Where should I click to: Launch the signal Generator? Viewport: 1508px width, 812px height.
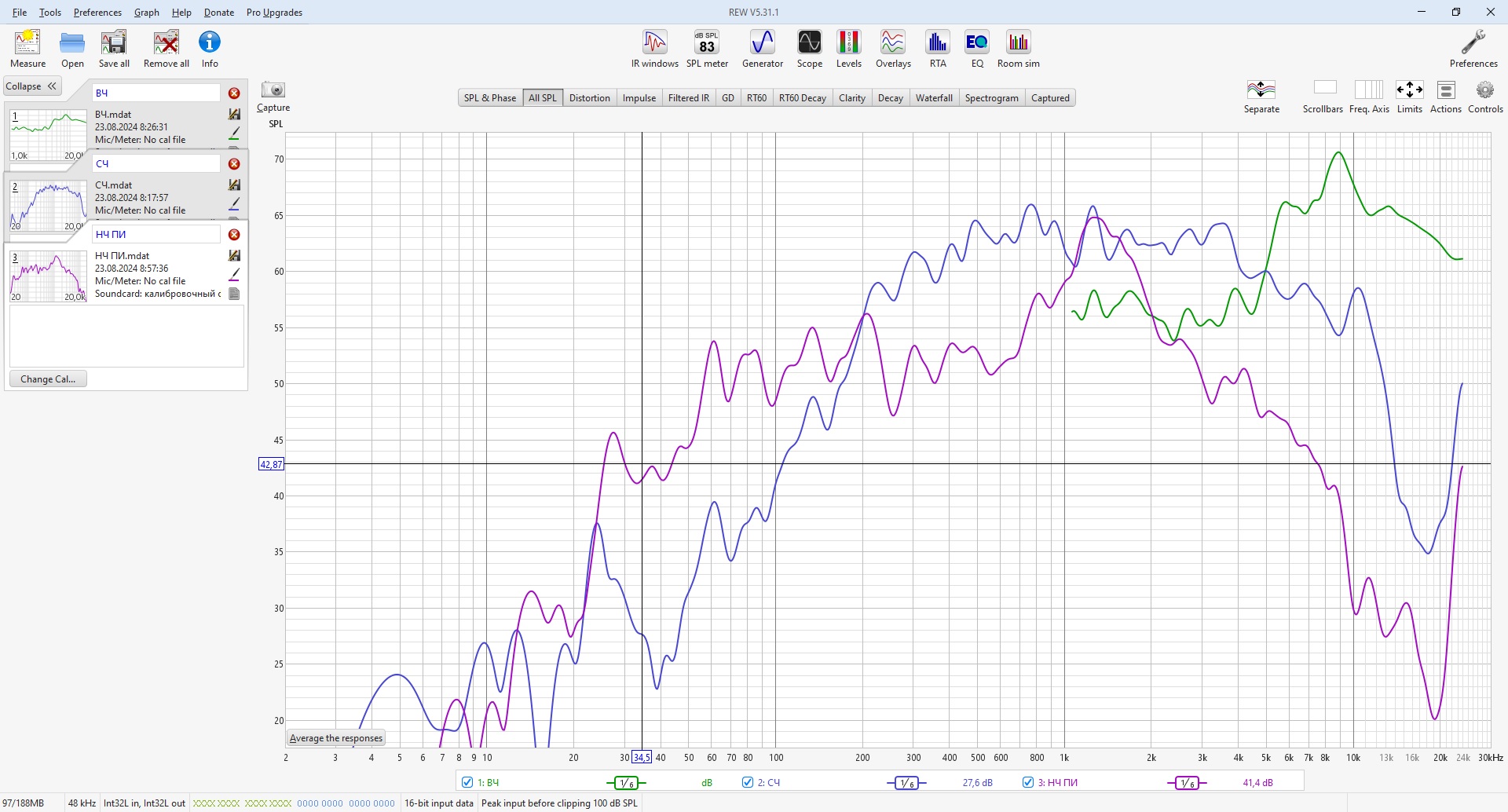click(x=763, y=49)
